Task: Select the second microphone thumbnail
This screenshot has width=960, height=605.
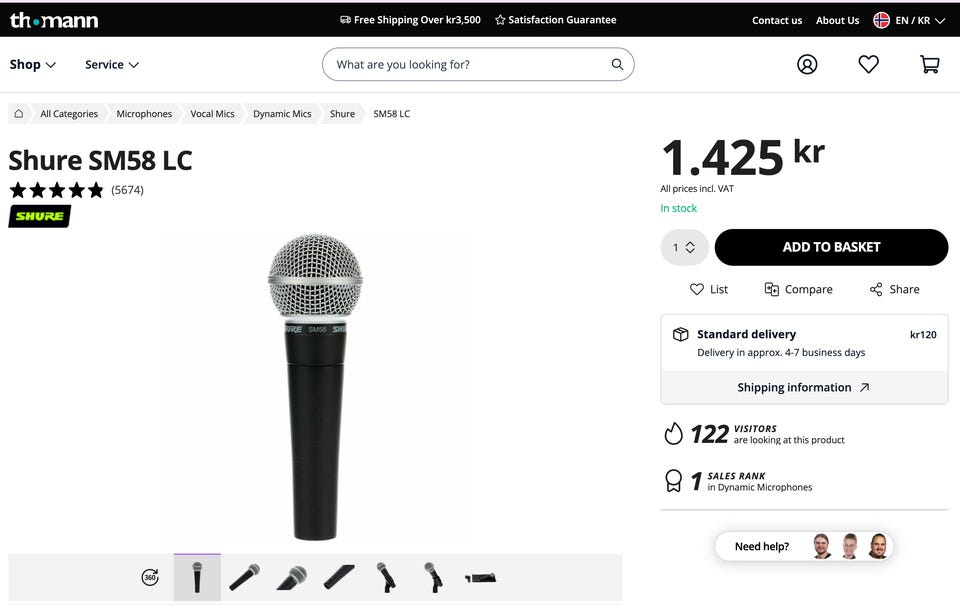Action: coord(244,577)
